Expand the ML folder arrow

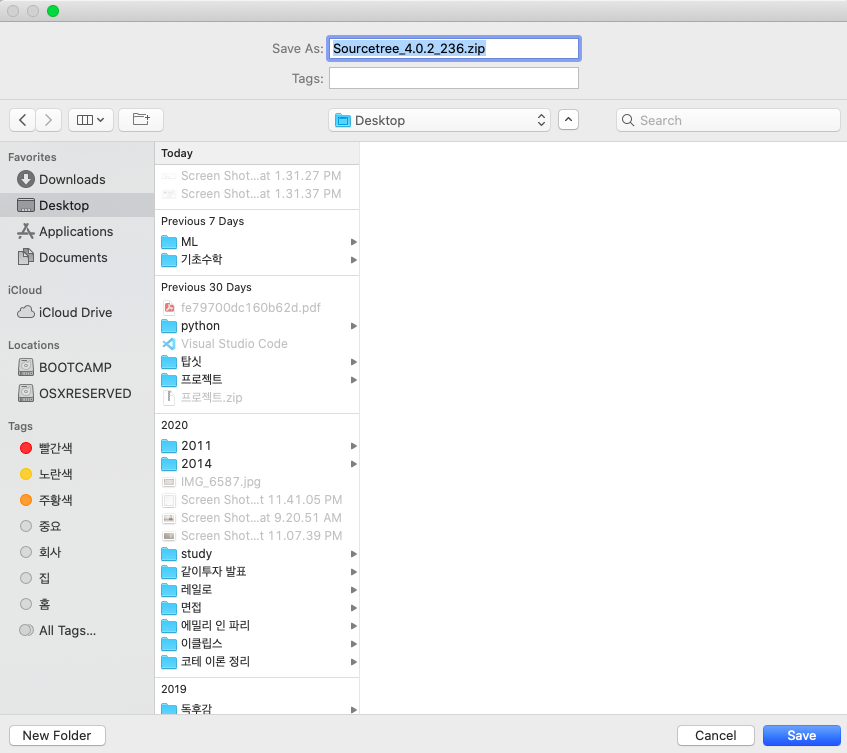pos(353,242)
